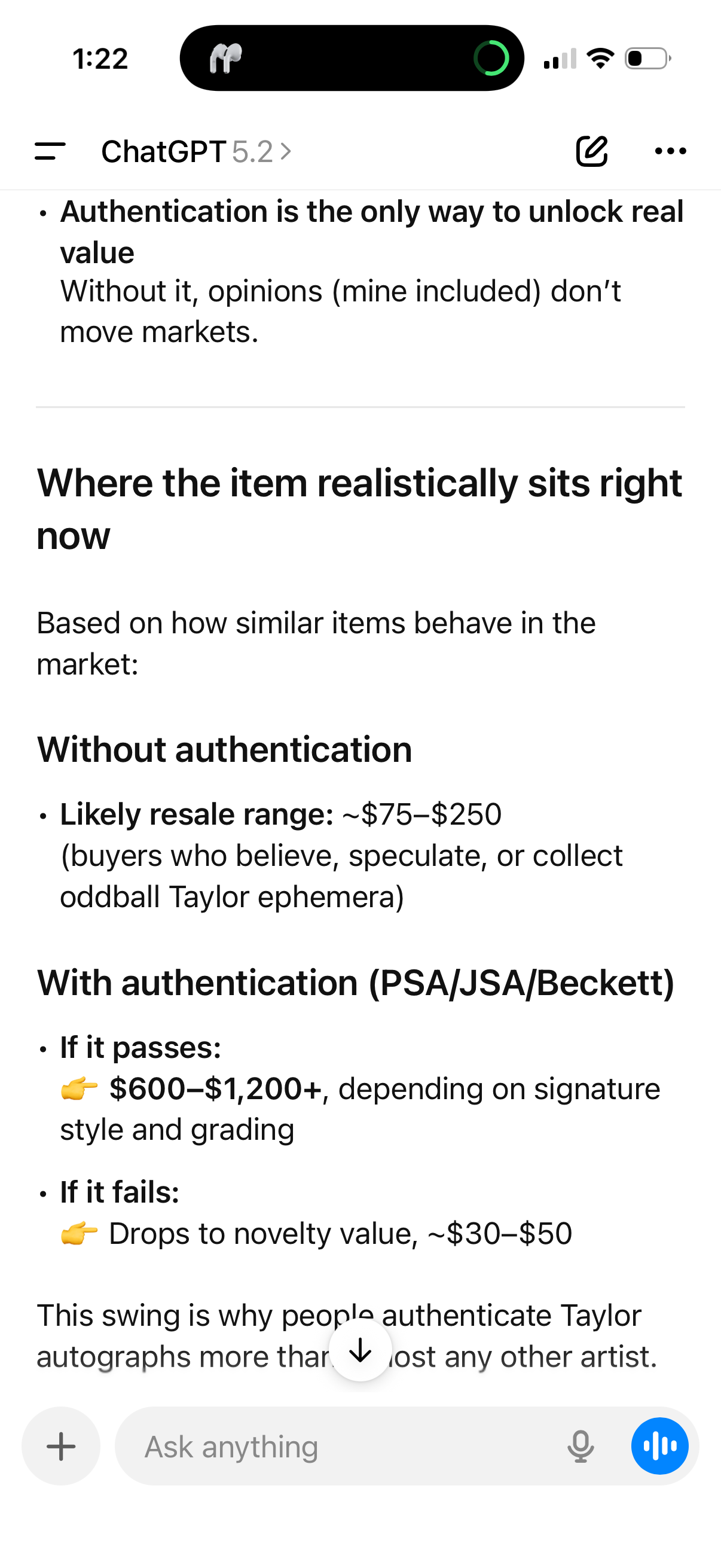Select the heading Where the item realistically sits
721x1568 pixels.
point(359,509)
